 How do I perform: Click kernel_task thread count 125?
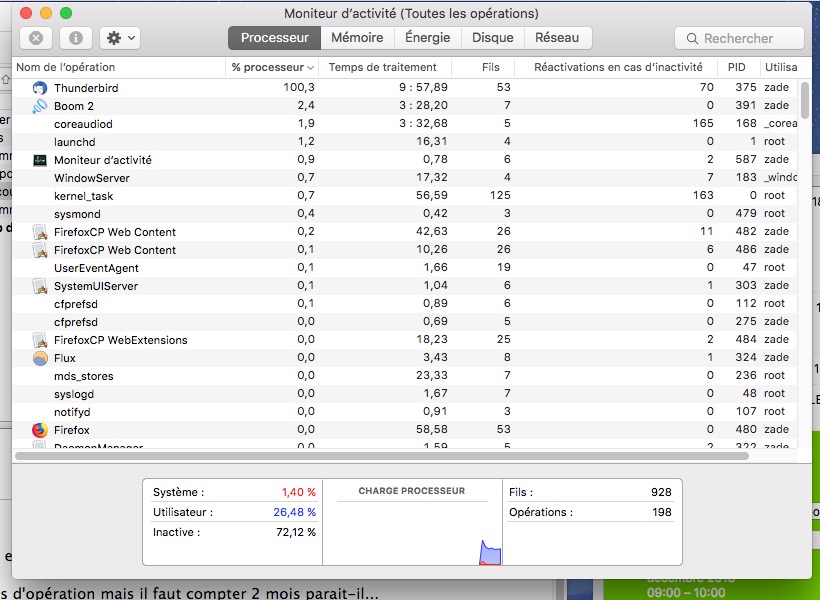[500, 195]
